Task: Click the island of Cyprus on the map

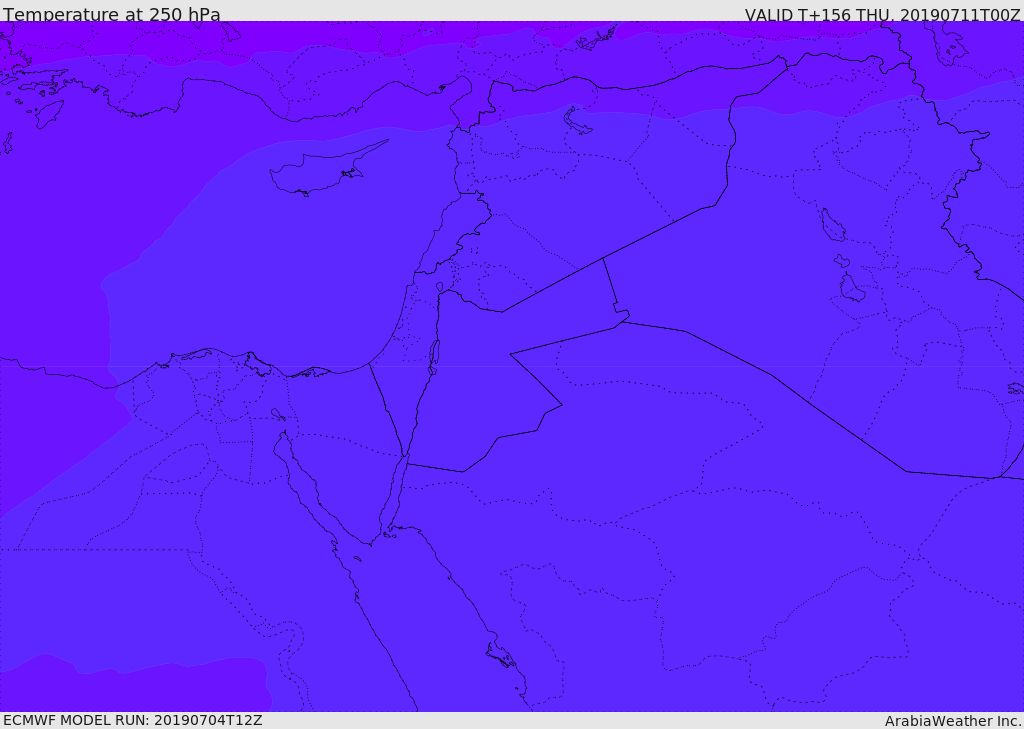Action: 320,171
